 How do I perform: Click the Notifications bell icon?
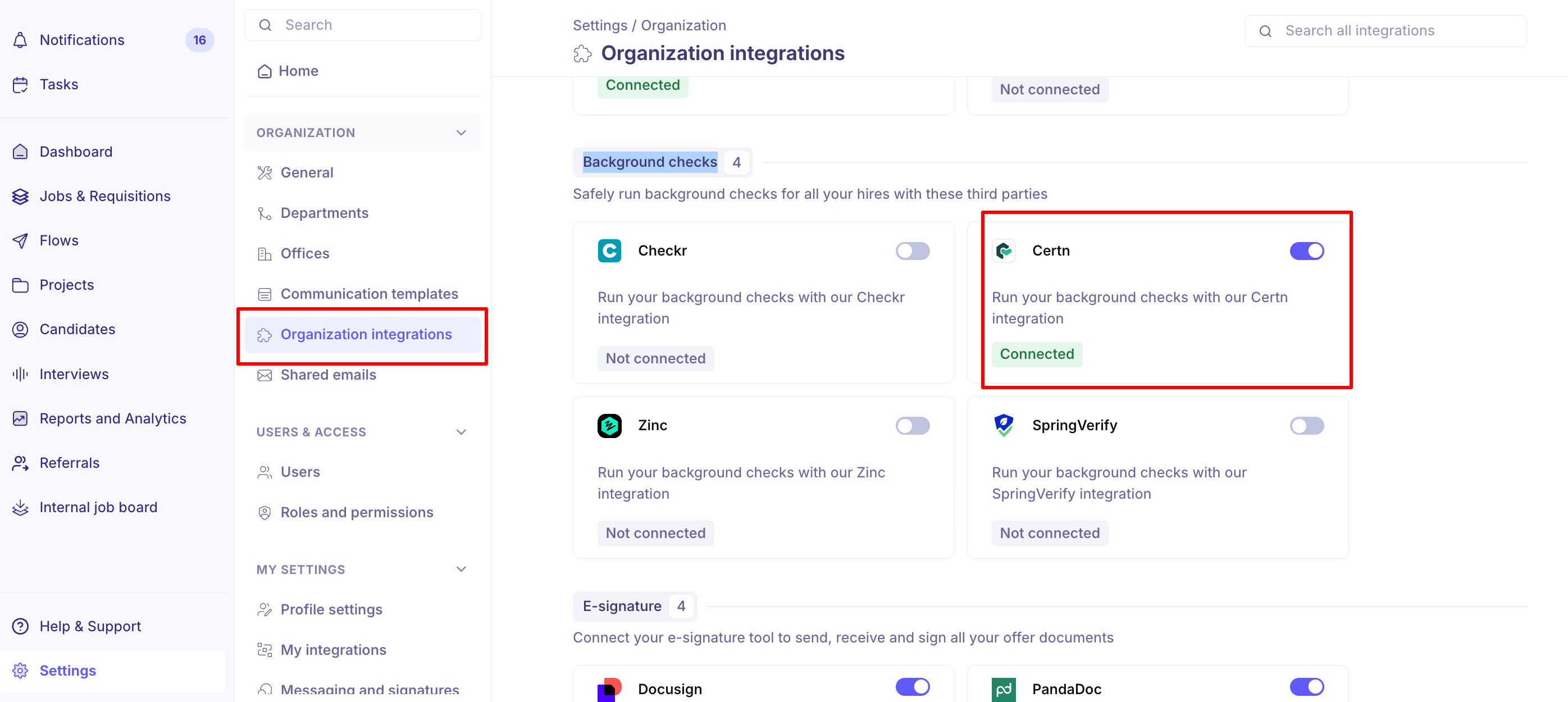pos(20,40)
